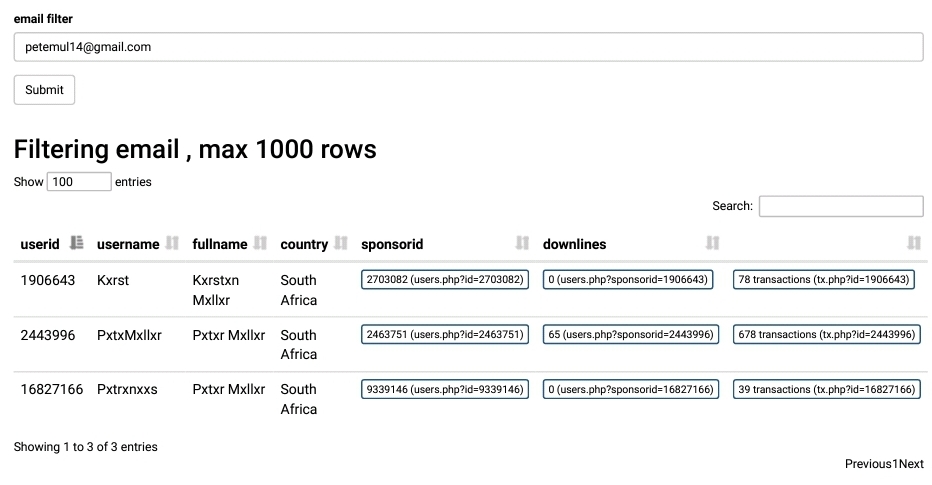Sort by fullname using its sort icon
Viewport: 932px width, 485px height.
pyautogui.click(x=260, y=243)
